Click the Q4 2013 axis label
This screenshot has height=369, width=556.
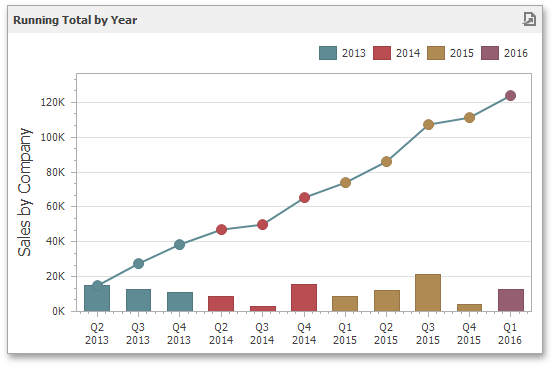[179, 334]
